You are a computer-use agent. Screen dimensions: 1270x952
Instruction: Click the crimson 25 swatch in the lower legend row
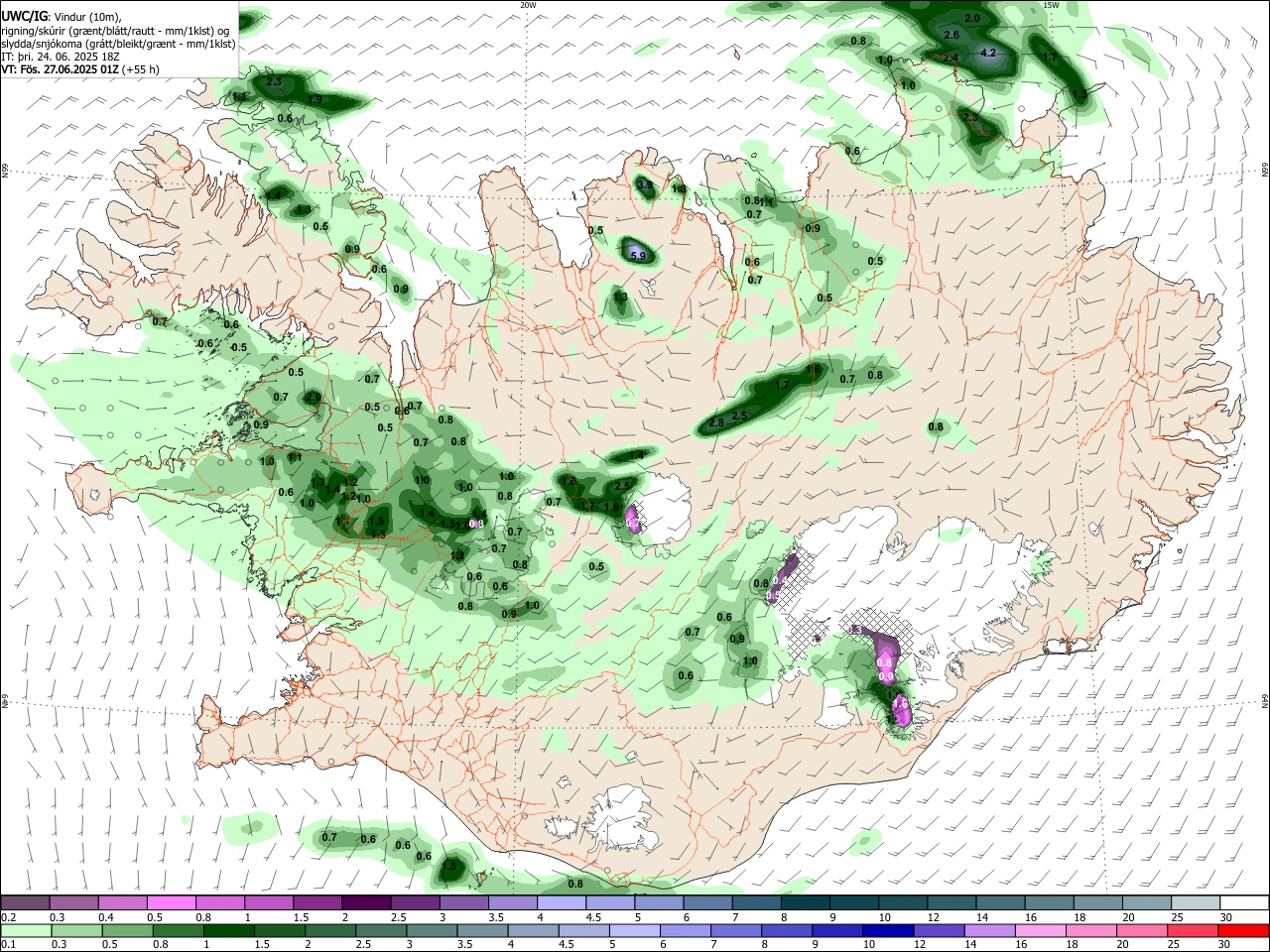tap(1195, 930)
